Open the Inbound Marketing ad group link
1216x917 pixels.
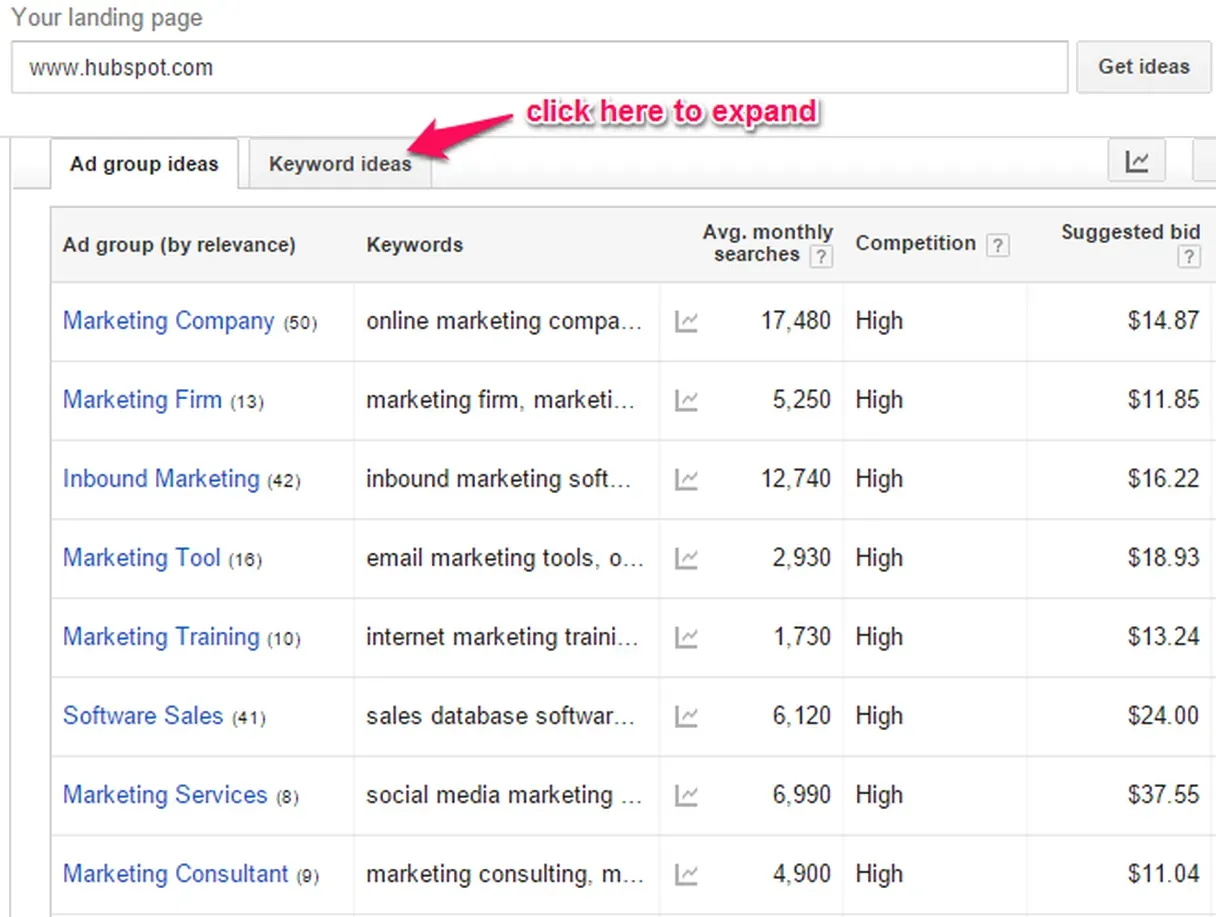coord(161,479)
